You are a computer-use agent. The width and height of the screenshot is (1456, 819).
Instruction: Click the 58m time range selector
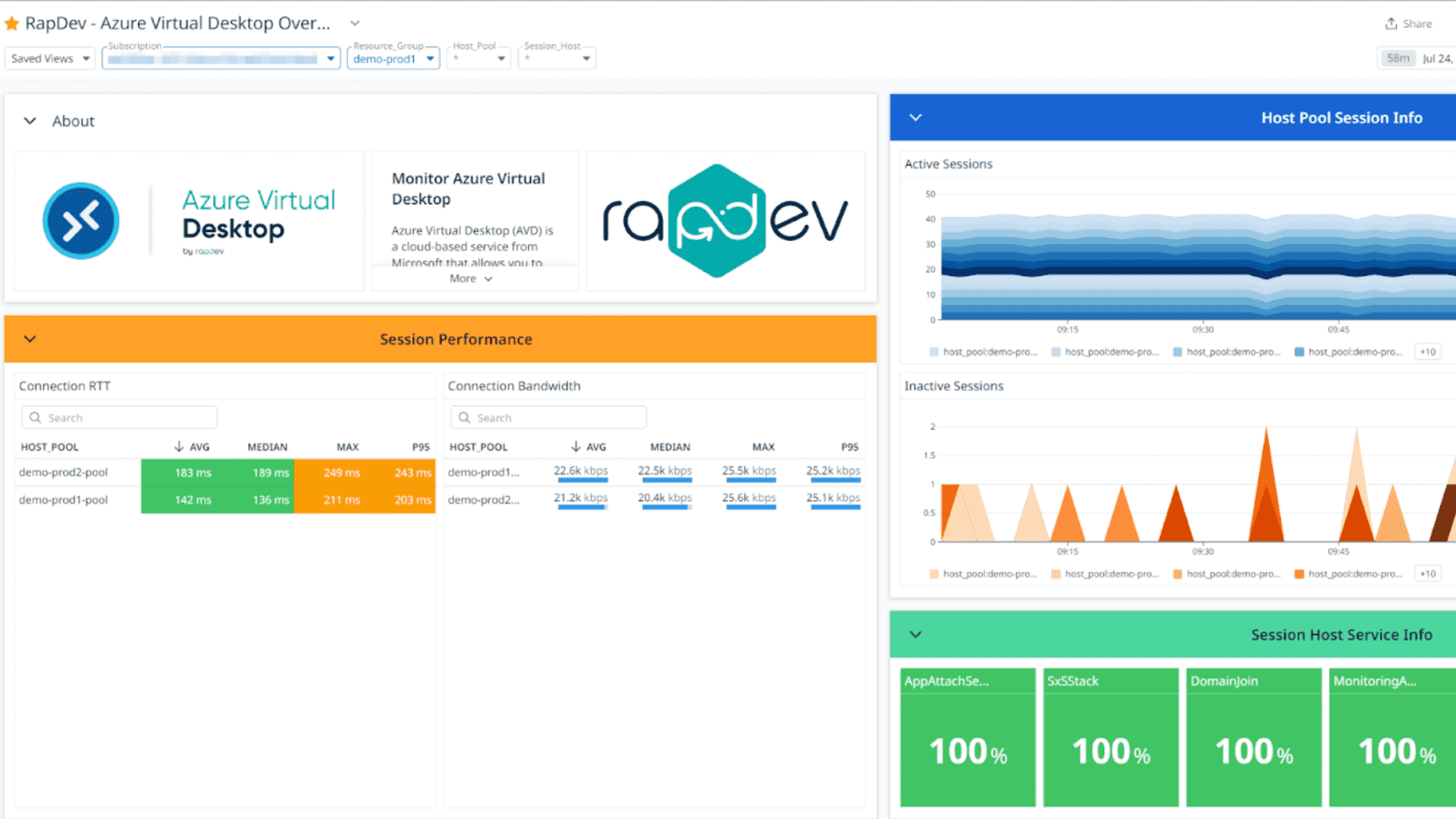click(x=1398, y=58)
